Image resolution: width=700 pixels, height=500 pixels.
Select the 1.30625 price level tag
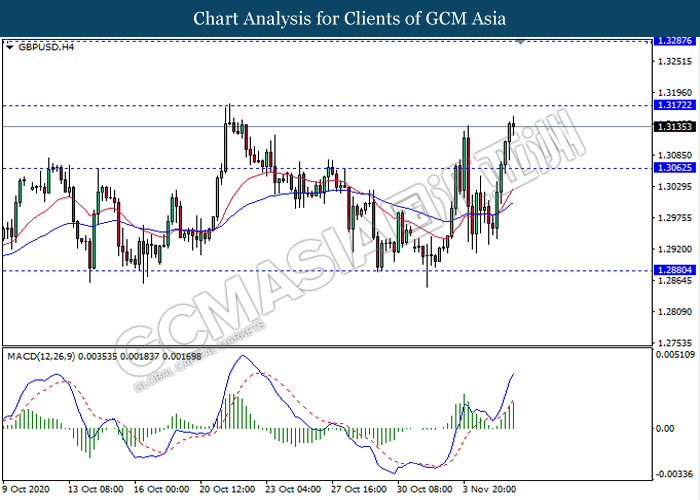(x=675, y=168)
